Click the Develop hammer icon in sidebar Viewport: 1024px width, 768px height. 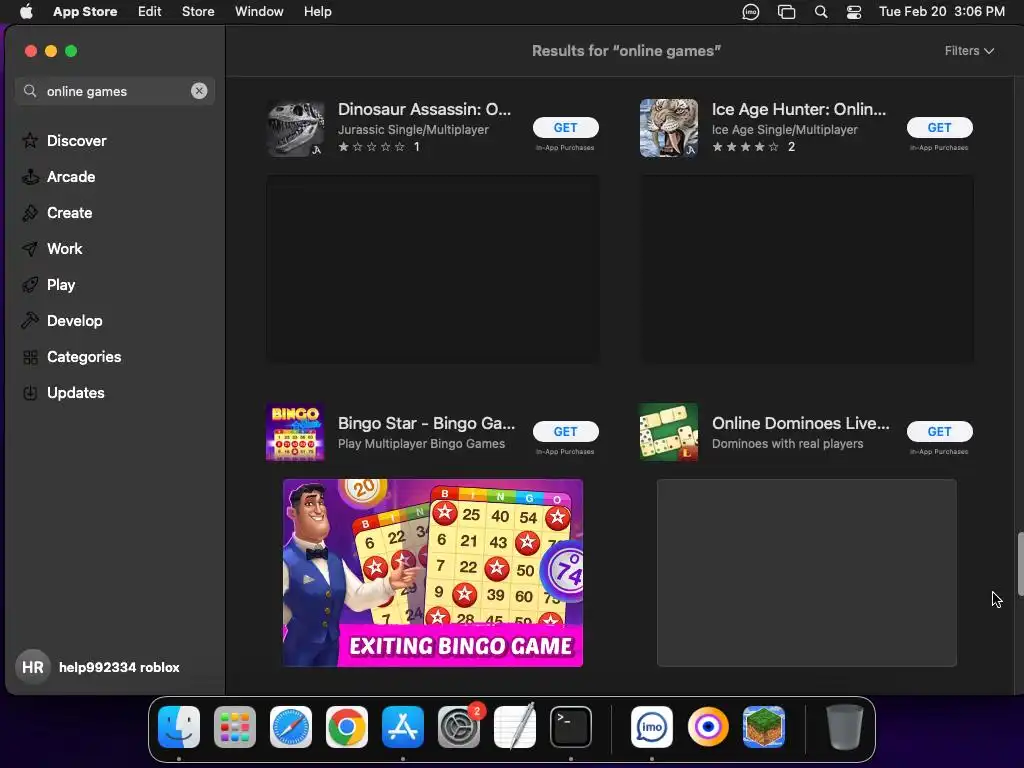(x=30, y=321)
